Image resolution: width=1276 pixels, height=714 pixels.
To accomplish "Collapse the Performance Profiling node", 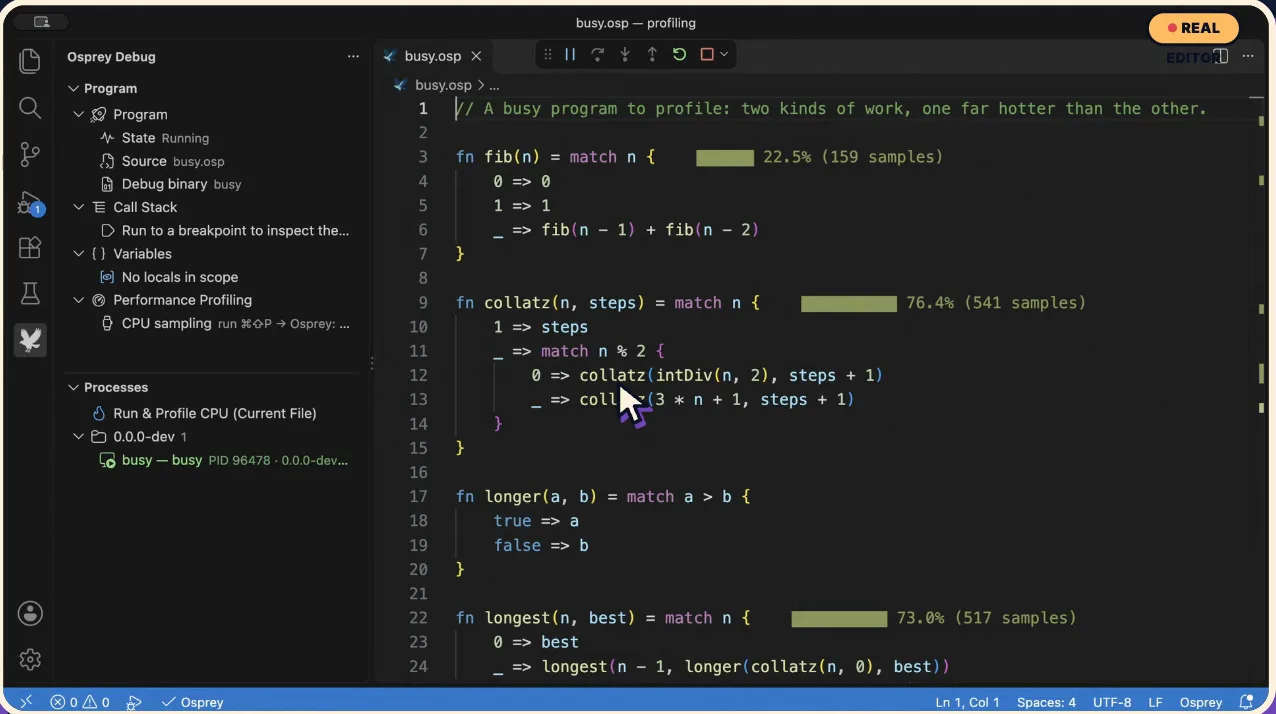I will coord(79,300).
